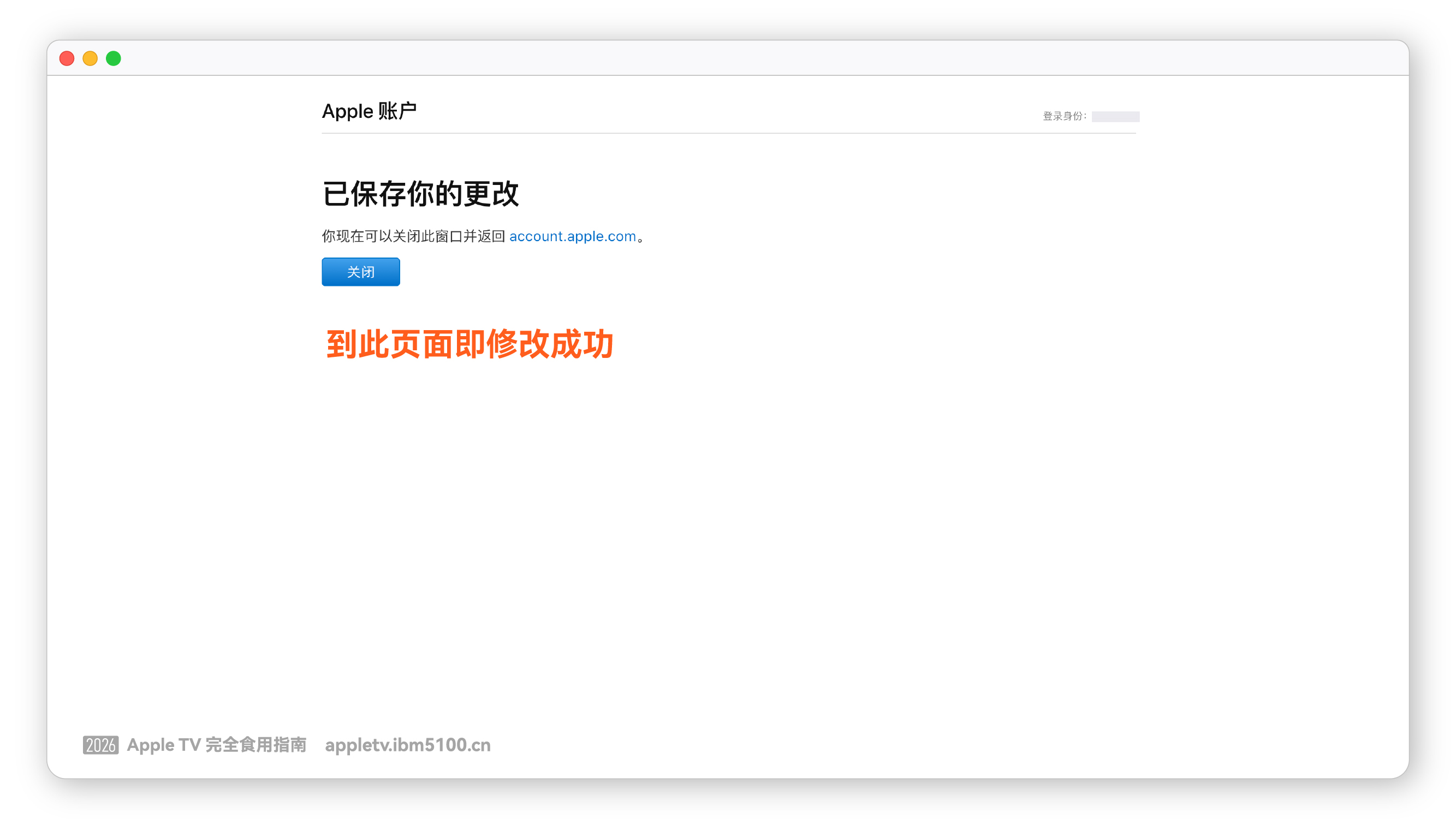Image resolution: width=1456 pixels, height=819 pixels.
Task: Minimize window using yellow button
Action: [90, 59]
